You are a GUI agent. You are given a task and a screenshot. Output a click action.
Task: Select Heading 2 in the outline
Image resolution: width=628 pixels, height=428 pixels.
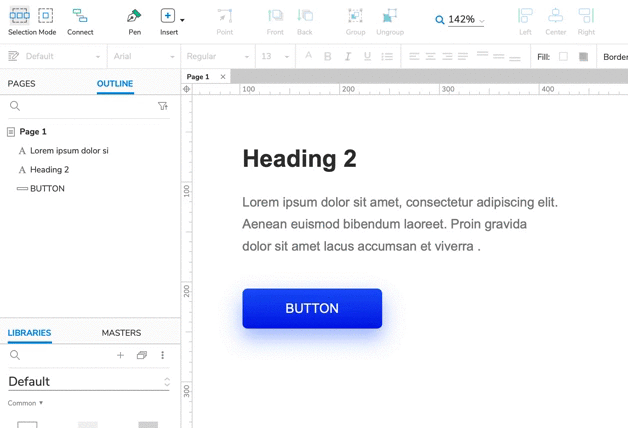(49, 170)
